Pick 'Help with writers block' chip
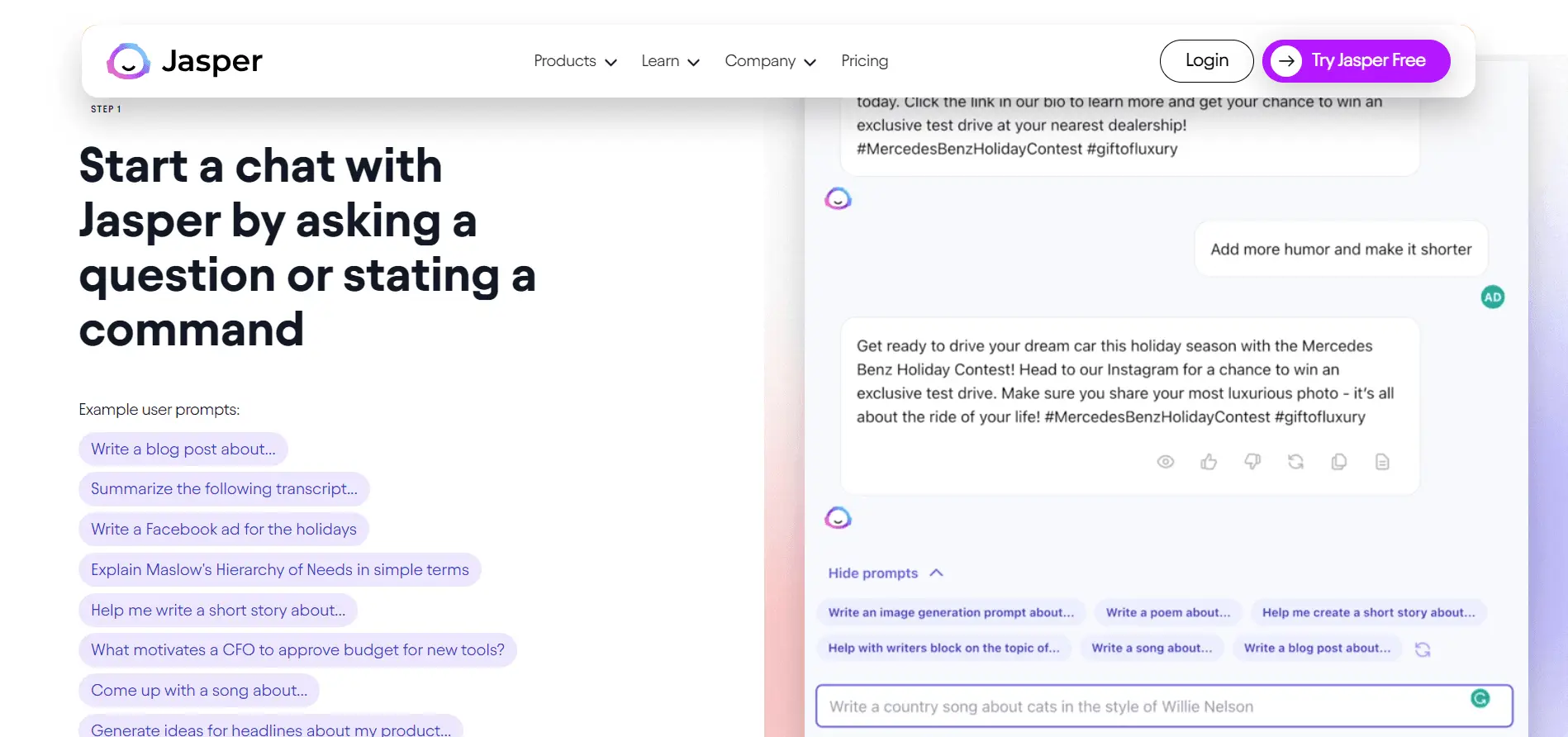This screenshot has width=1568, height=737. (943, 648)
